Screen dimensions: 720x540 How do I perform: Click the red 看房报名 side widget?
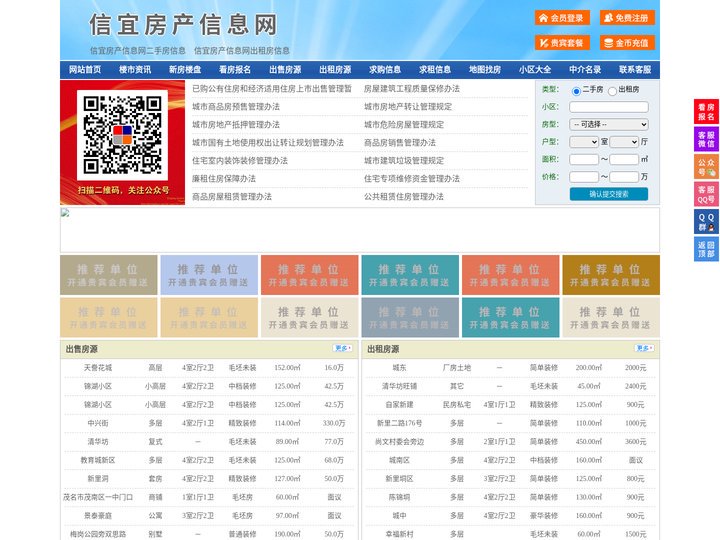coord(706,112)
